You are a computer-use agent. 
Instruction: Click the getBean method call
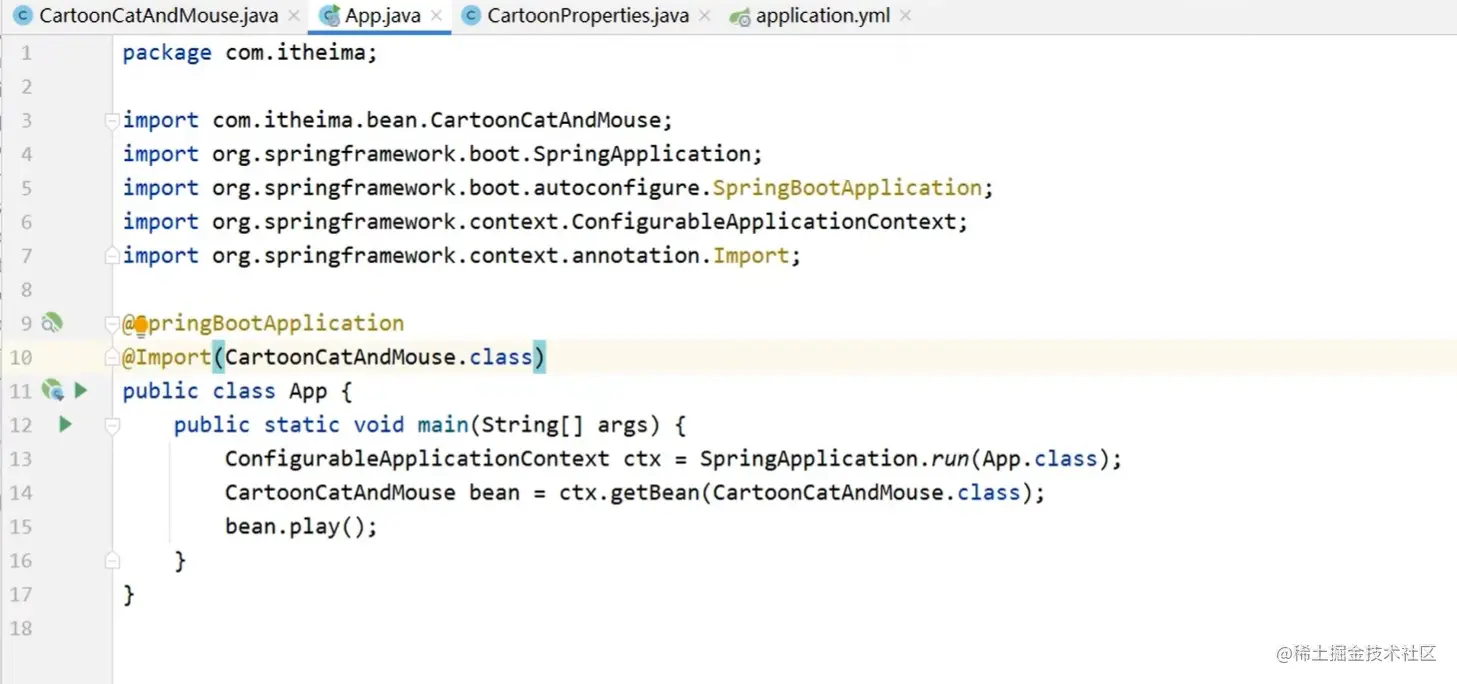[x=654, y=493]
